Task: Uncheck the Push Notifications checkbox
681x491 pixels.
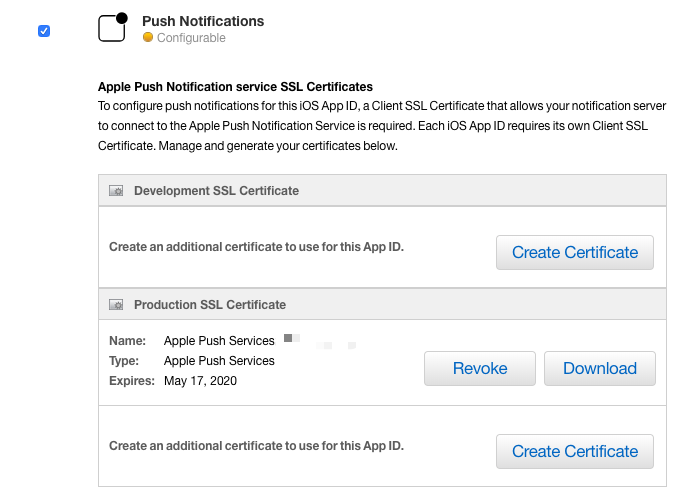Action: (x=44, y=31)
